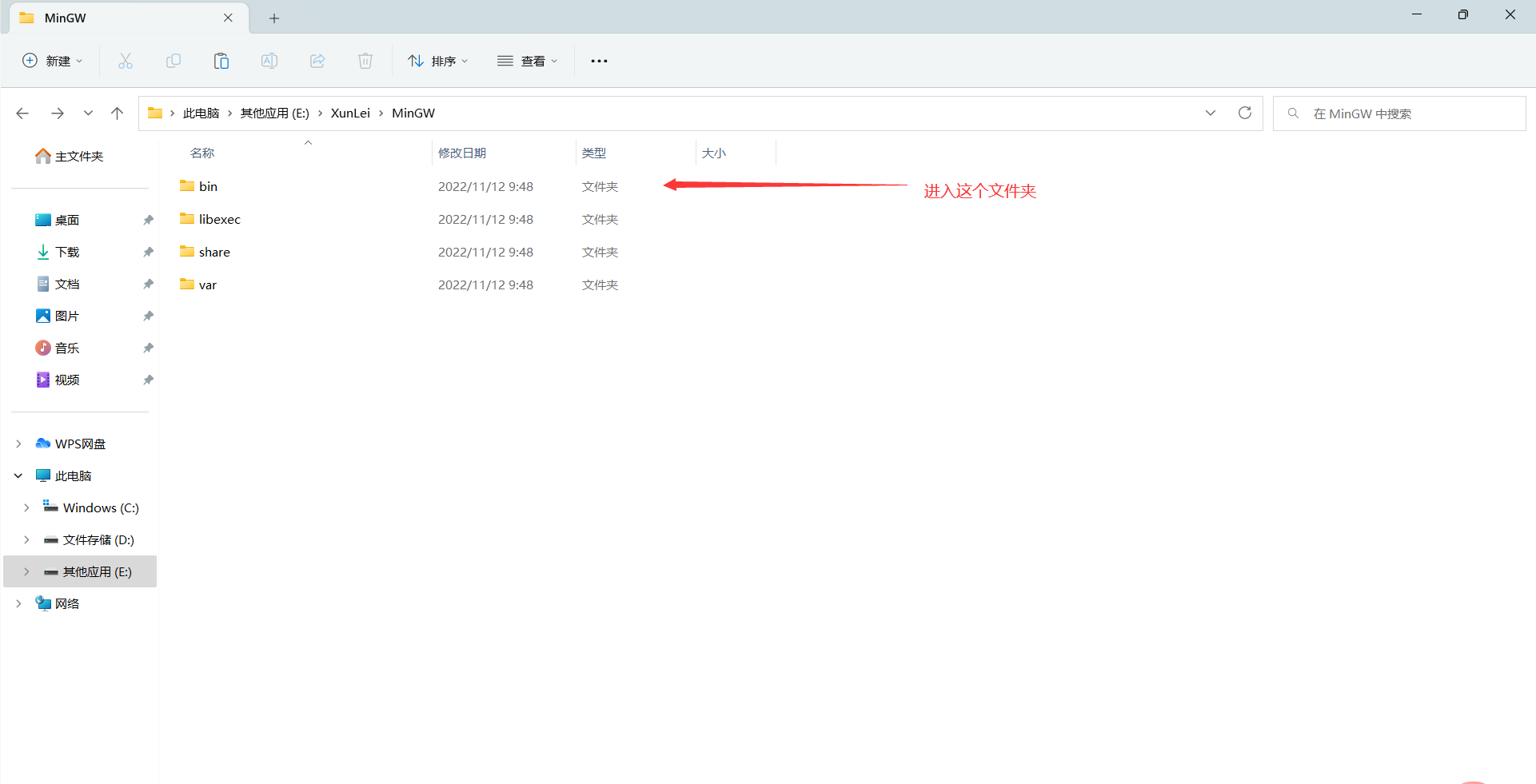
Task: Select the libexec folder
Action: [220, 219]
